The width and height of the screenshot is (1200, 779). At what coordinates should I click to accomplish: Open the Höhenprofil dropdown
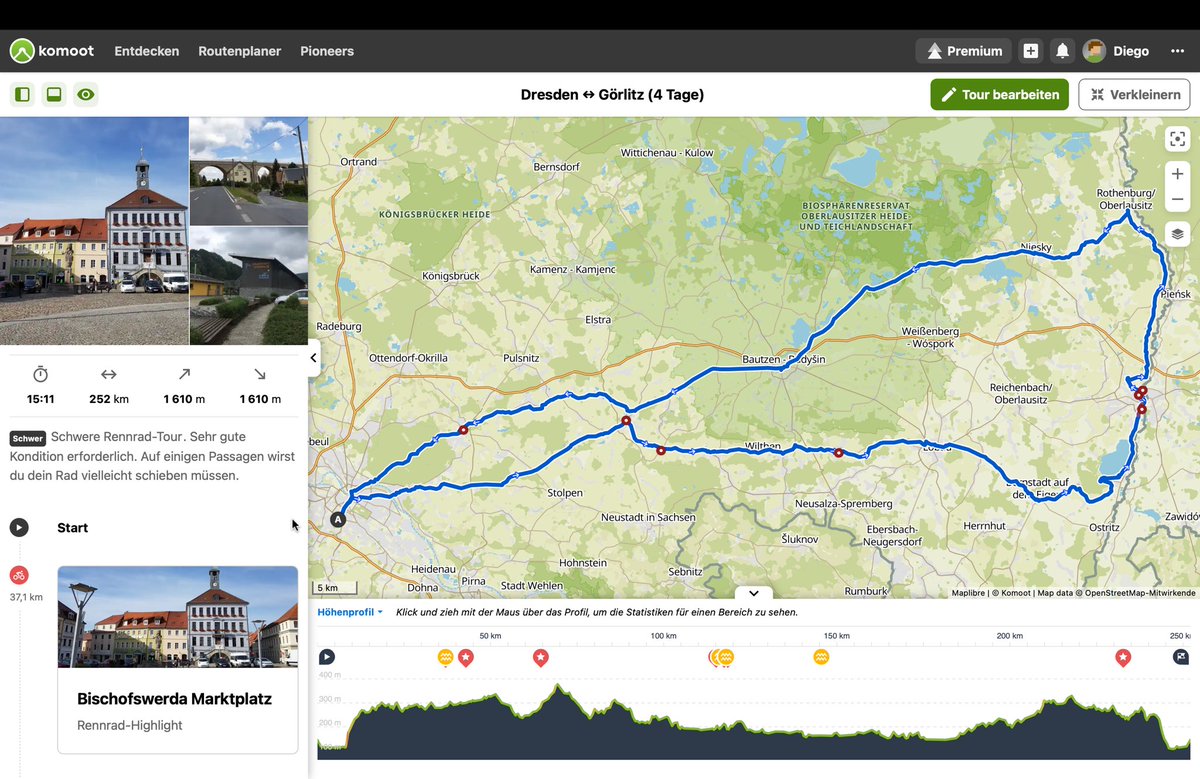click(350, 612)
